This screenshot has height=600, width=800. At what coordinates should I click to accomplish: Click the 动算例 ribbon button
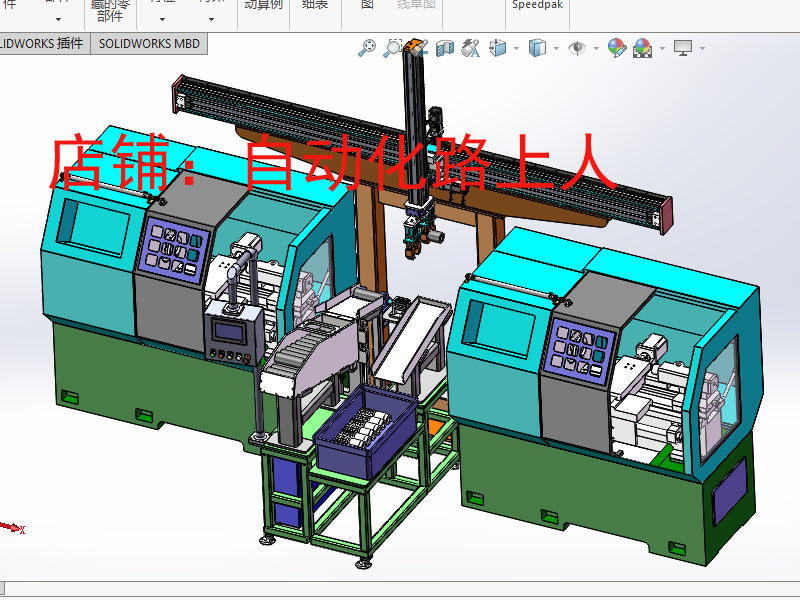[263, 5]
